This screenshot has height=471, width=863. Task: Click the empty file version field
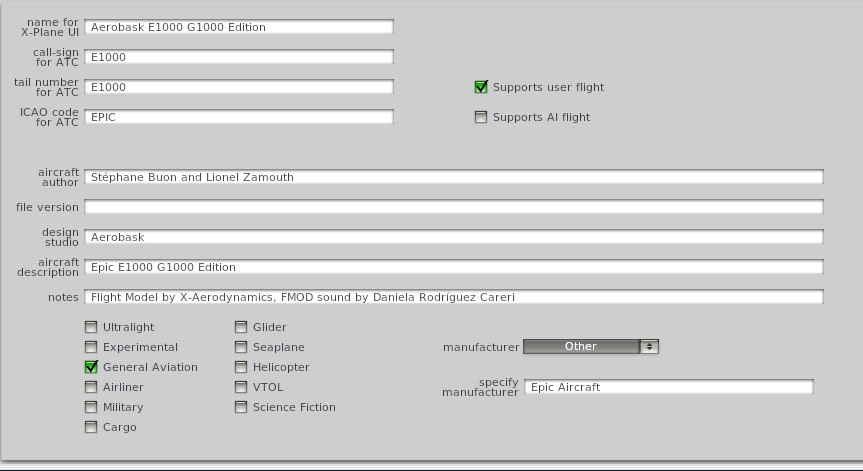453,207
